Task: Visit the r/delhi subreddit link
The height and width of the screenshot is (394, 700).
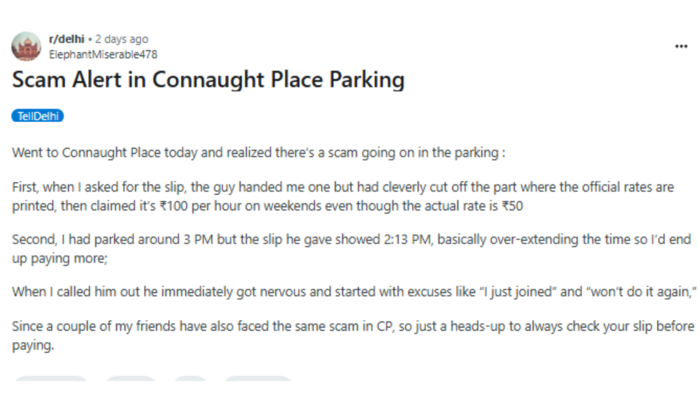Action: click(67, 39)
